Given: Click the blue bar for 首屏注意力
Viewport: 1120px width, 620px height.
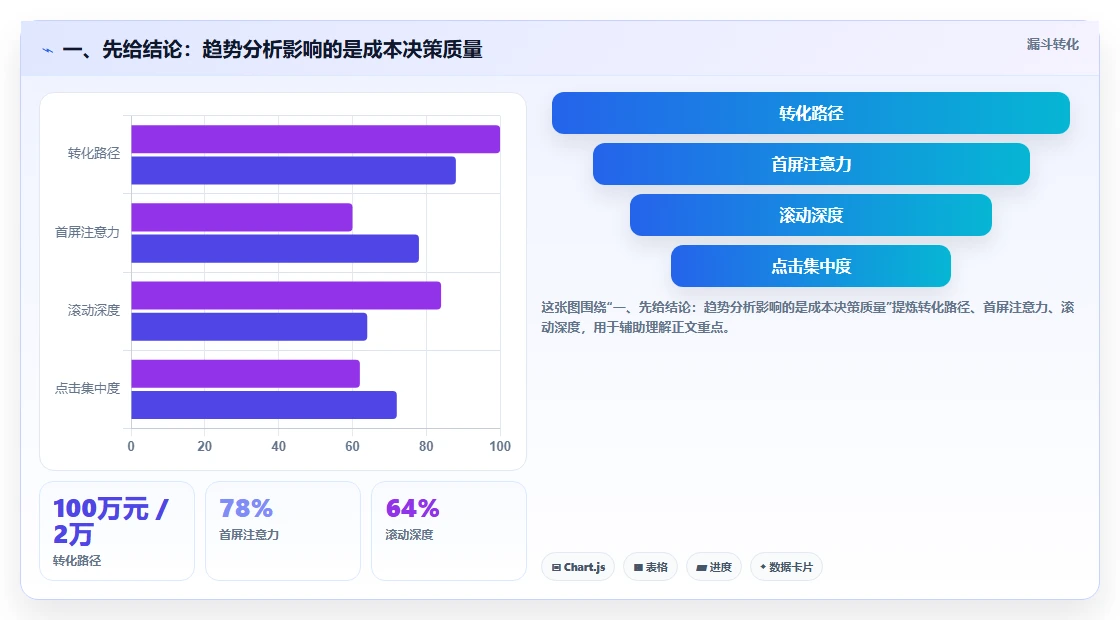Looking at the screenshot, I should pos(275,249).
